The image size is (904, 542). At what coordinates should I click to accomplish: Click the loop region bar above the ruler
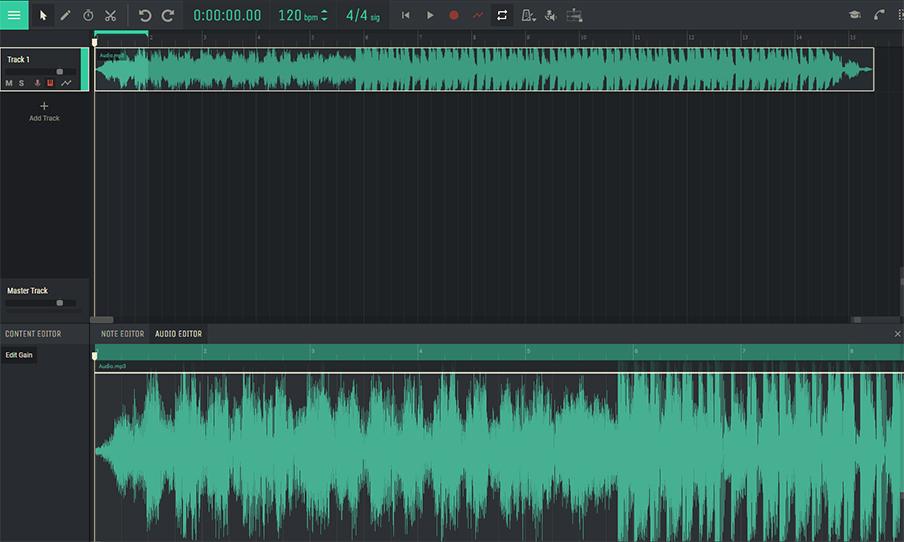[121, 32]
